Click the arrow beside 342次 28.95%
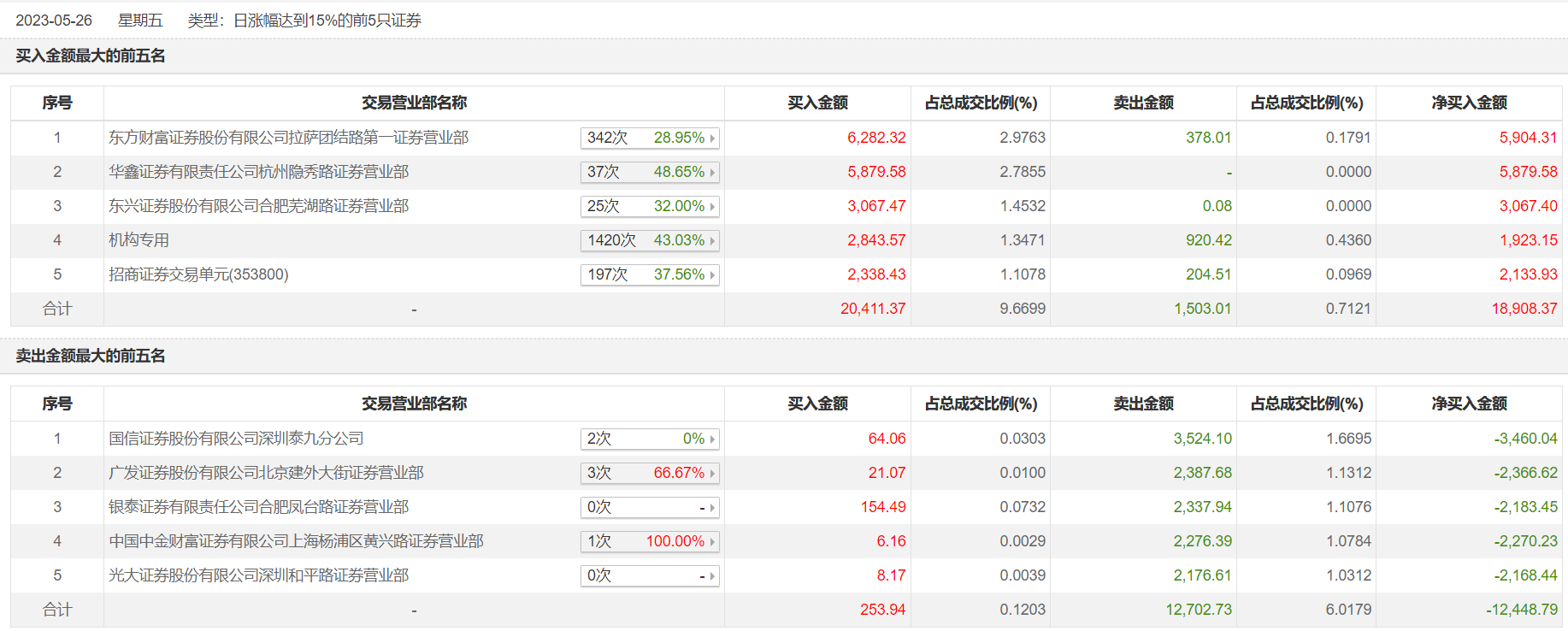Image resolution: width=1568 pixels, height=631 pixels. [711, 138]
